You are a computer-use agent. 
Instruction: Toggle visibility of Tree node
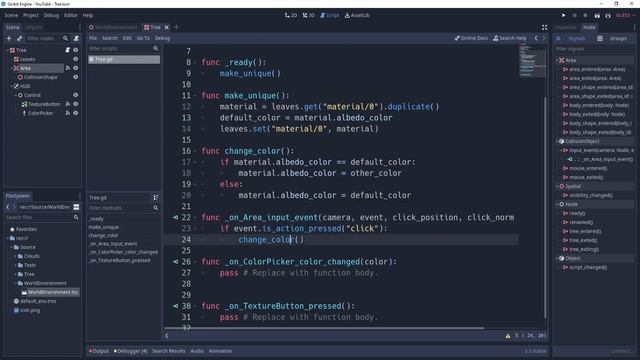pos(76,50)
